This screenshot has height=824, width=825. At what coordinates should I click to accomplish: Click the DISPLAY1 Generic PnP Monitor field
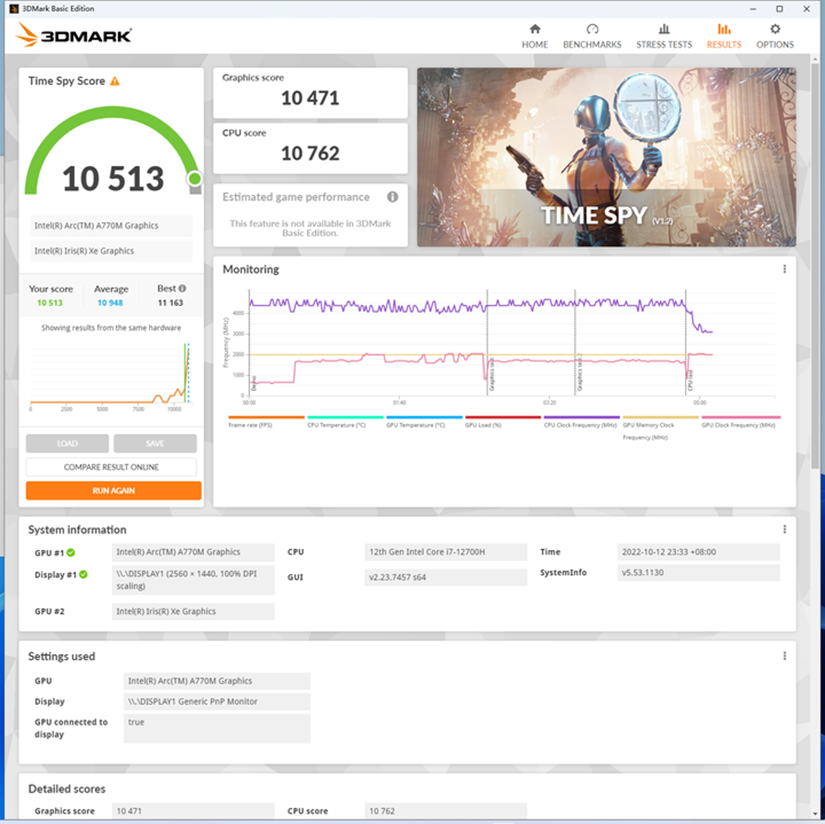(x=217, y=701)
